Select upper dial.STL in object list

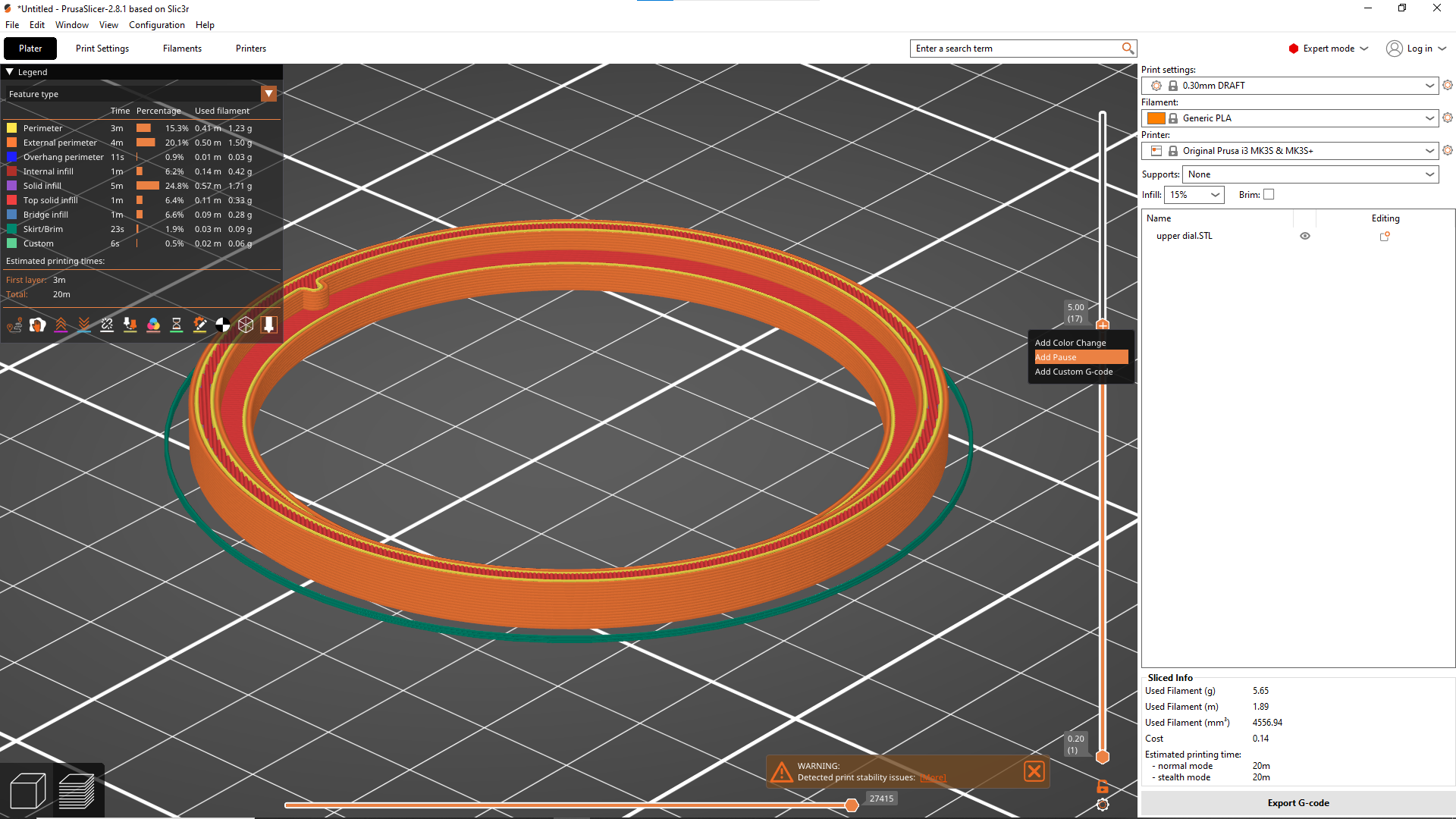[x=1184, y=236]
